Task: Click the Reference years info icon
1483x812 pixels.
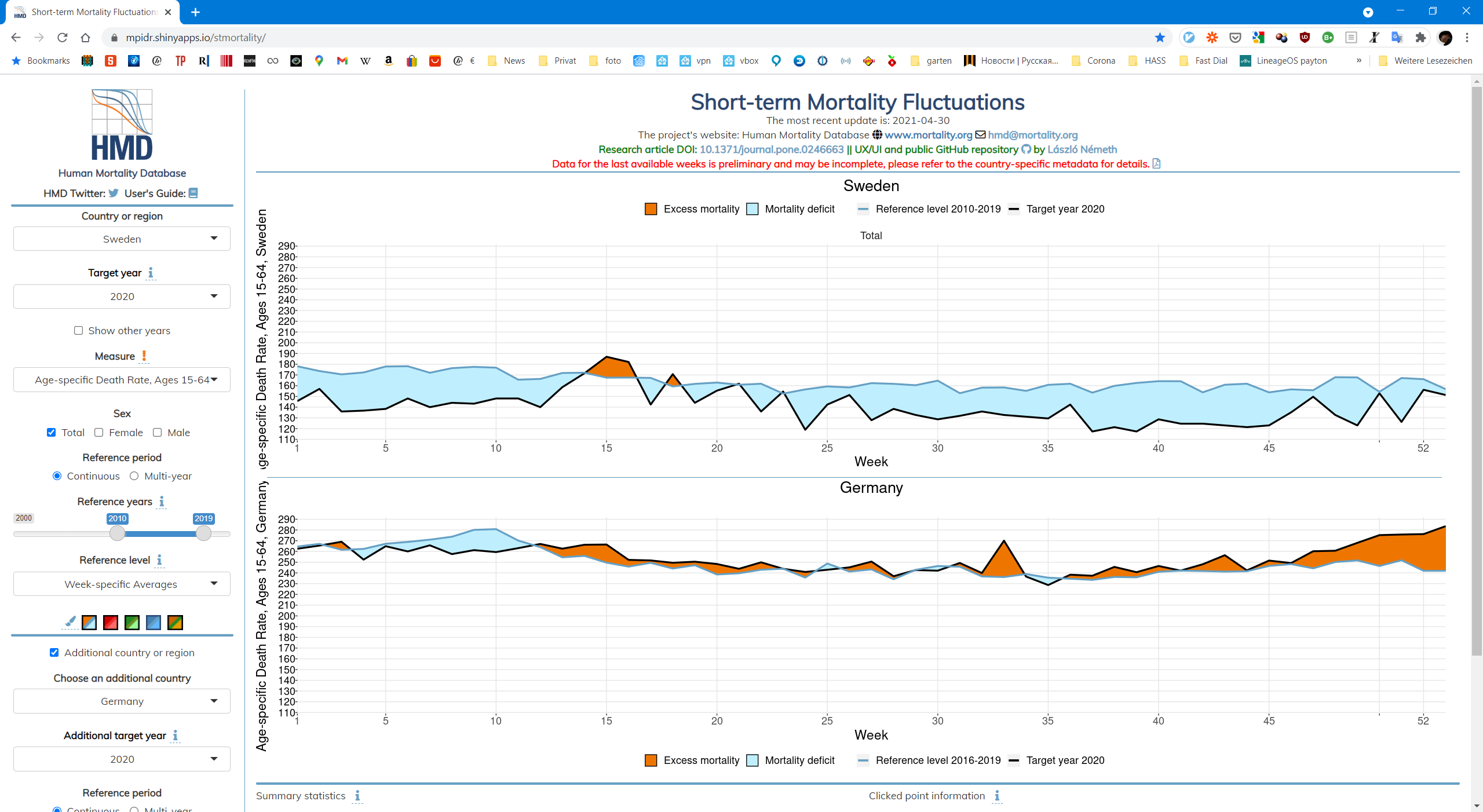Action: pos(162,502)
